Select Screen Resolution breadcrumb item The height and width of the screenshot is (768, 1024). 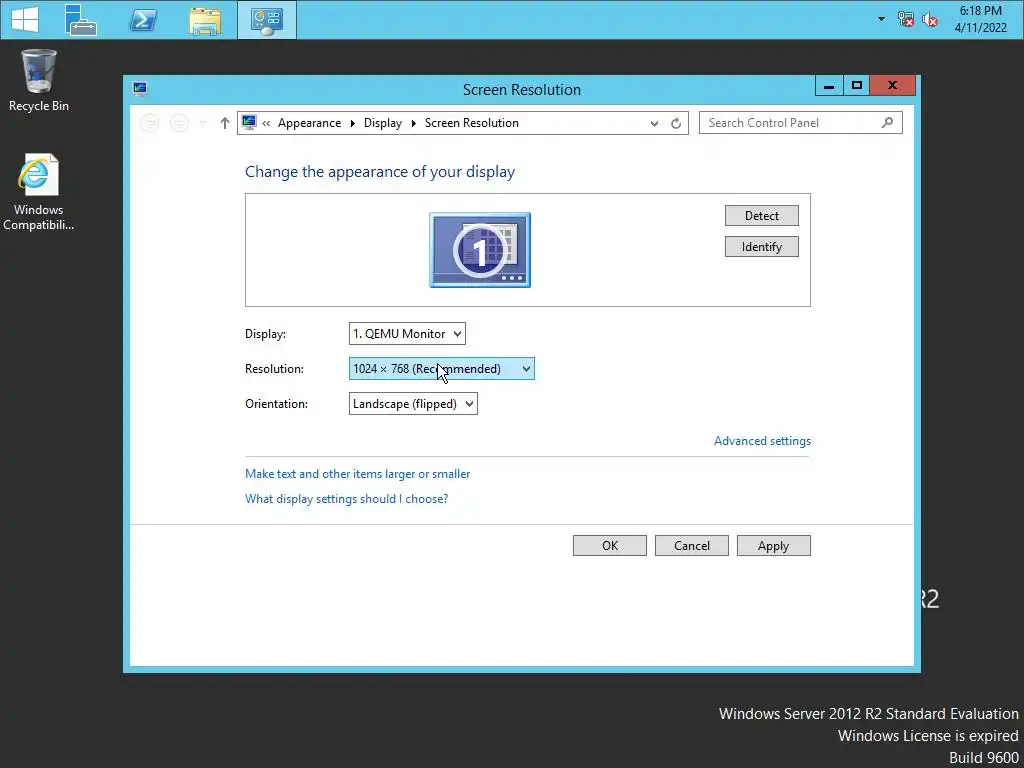(472, 123)
